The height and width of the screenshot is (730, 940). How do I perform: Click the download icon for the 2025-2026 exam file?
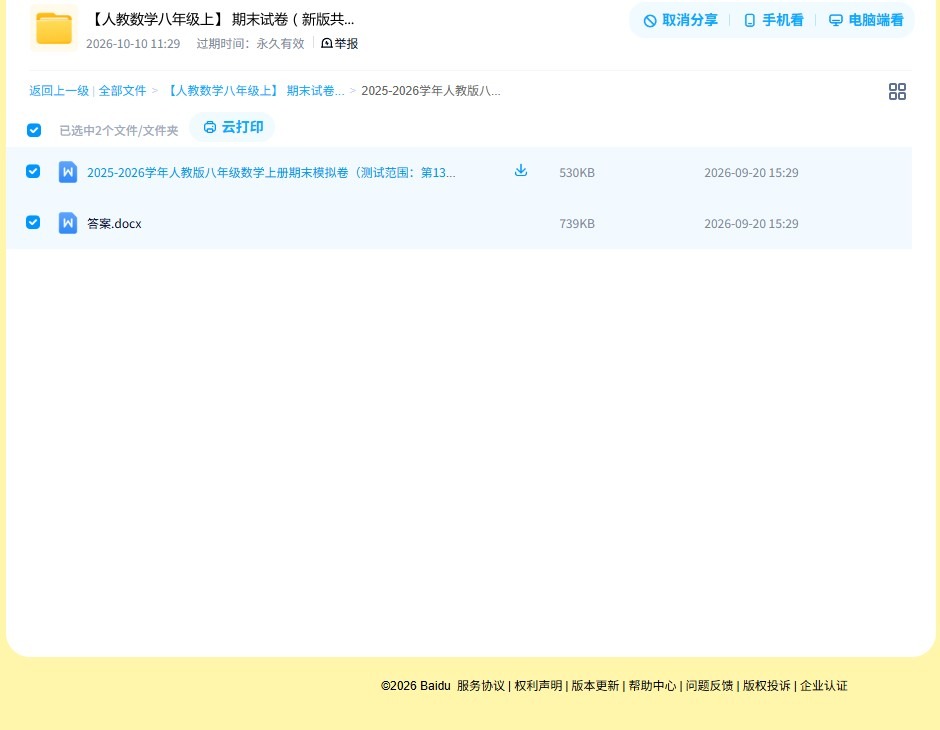tap(521, 171)
